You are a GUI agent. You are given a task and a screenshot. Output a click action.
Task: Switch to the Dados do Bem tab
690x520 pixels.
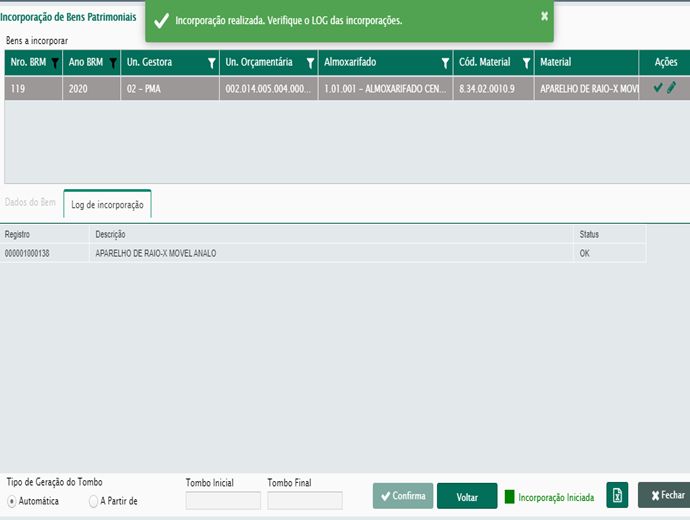click(x=30, y=203)
